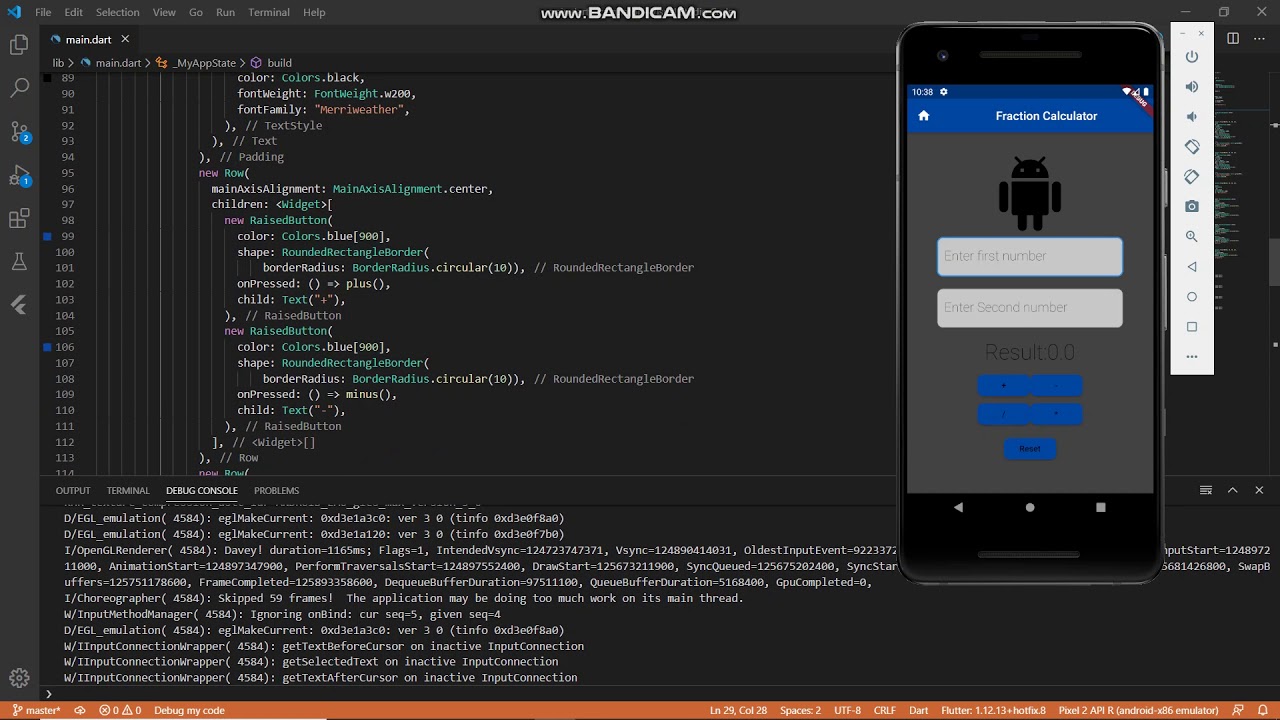Click the emulator toolbar overview square

tap(1192, 327)
